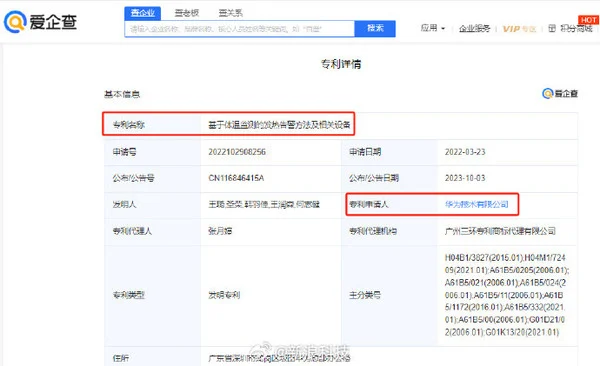
Task: Click the 积分商城 gift icon
Action: click(552, 28)
